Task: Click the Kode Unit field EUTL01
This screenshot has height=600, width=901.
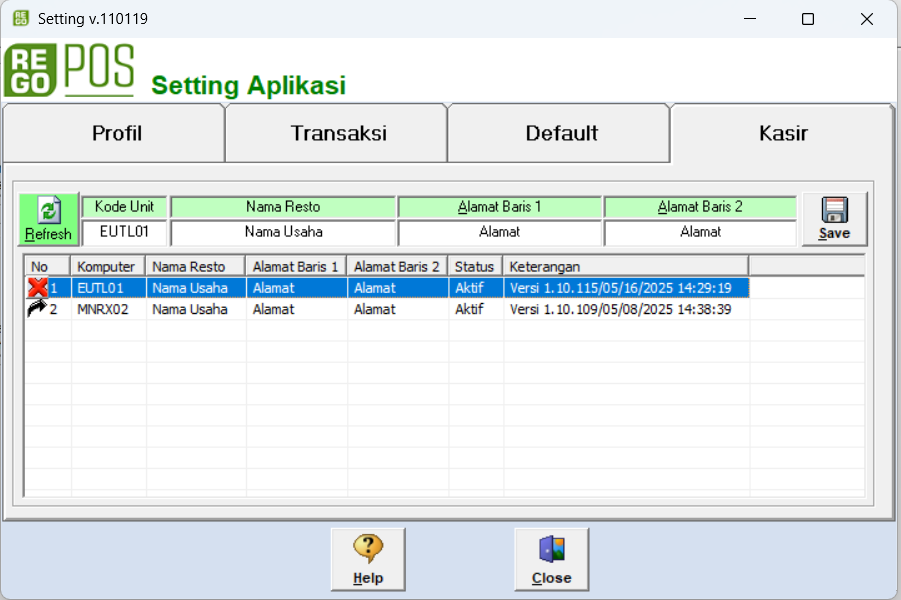Action: (x=124, y=232)
